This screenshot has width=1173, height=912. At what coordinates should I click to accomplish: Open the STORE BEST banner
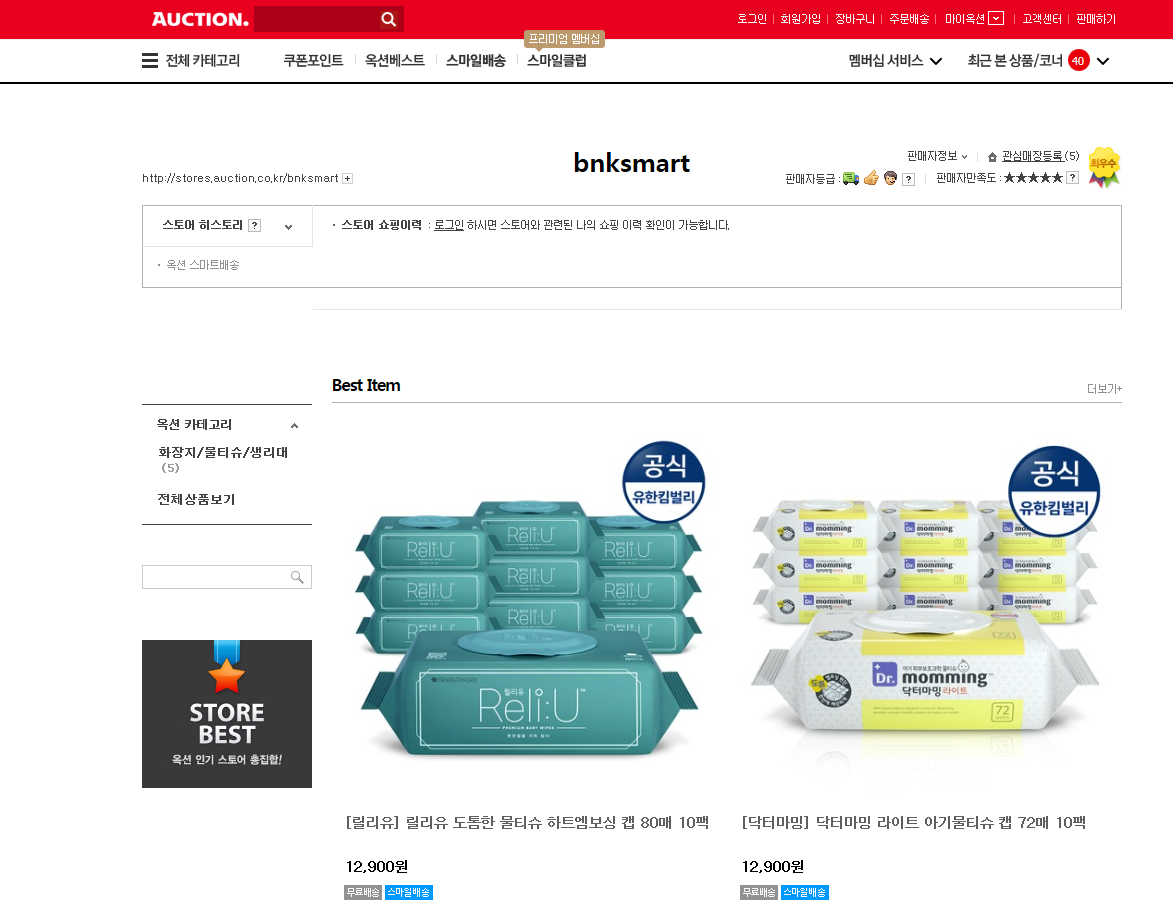(227, 714)
